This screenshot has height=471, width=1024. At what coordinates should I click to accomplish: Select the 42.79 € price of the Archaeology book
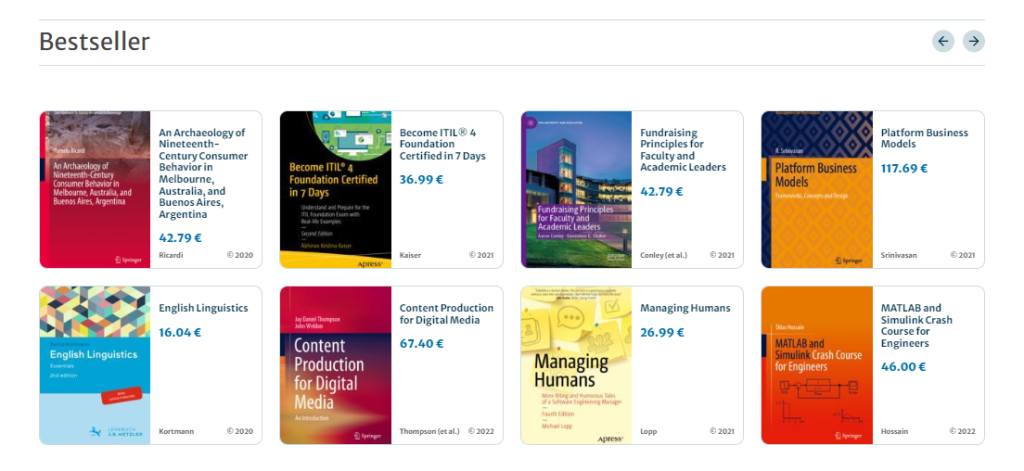click(x=180, y=238)
